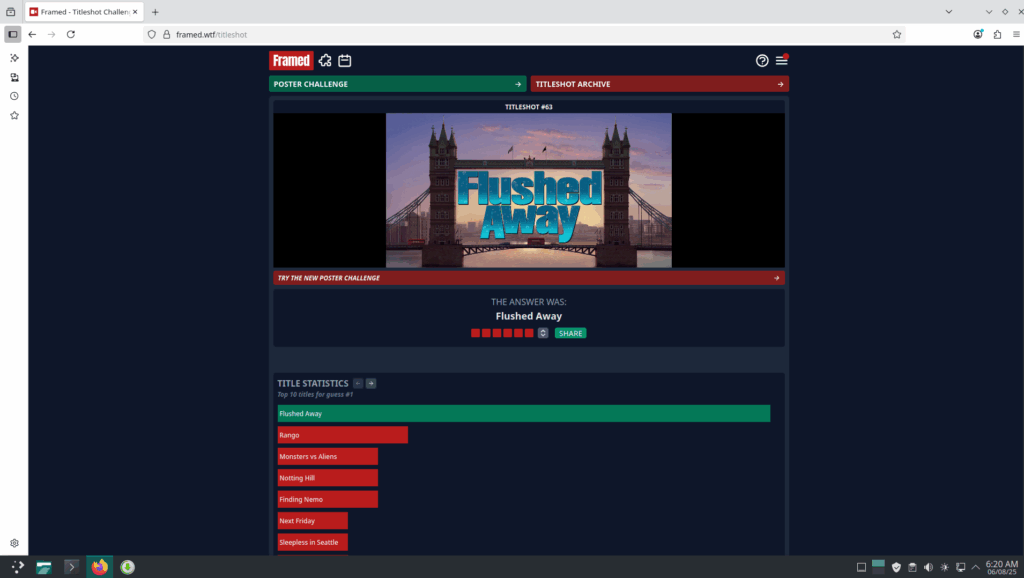Go to the Poster Challenge

(x=397, y=84)
